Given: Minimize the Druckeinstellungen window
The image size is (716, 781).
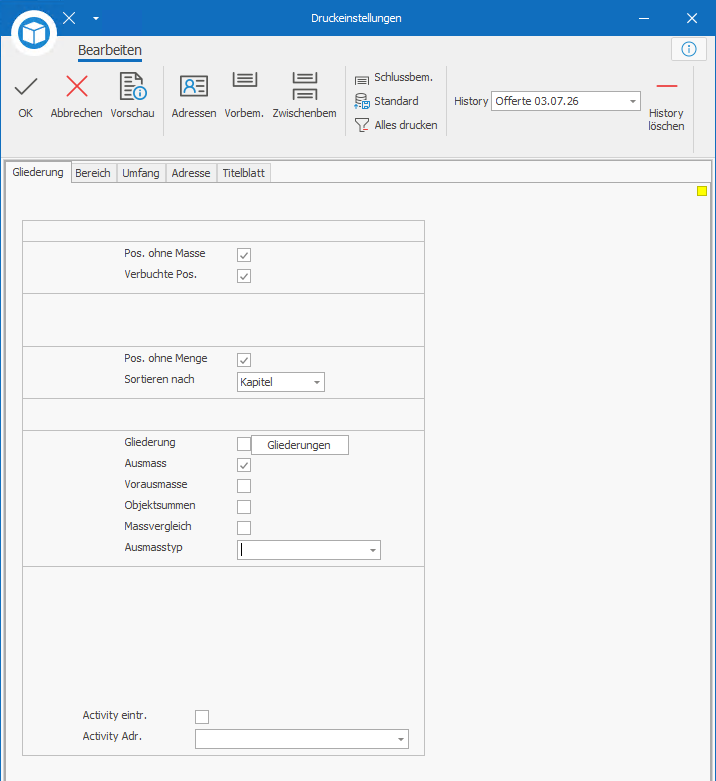Looking at the screenshot, I should [644, 18].
